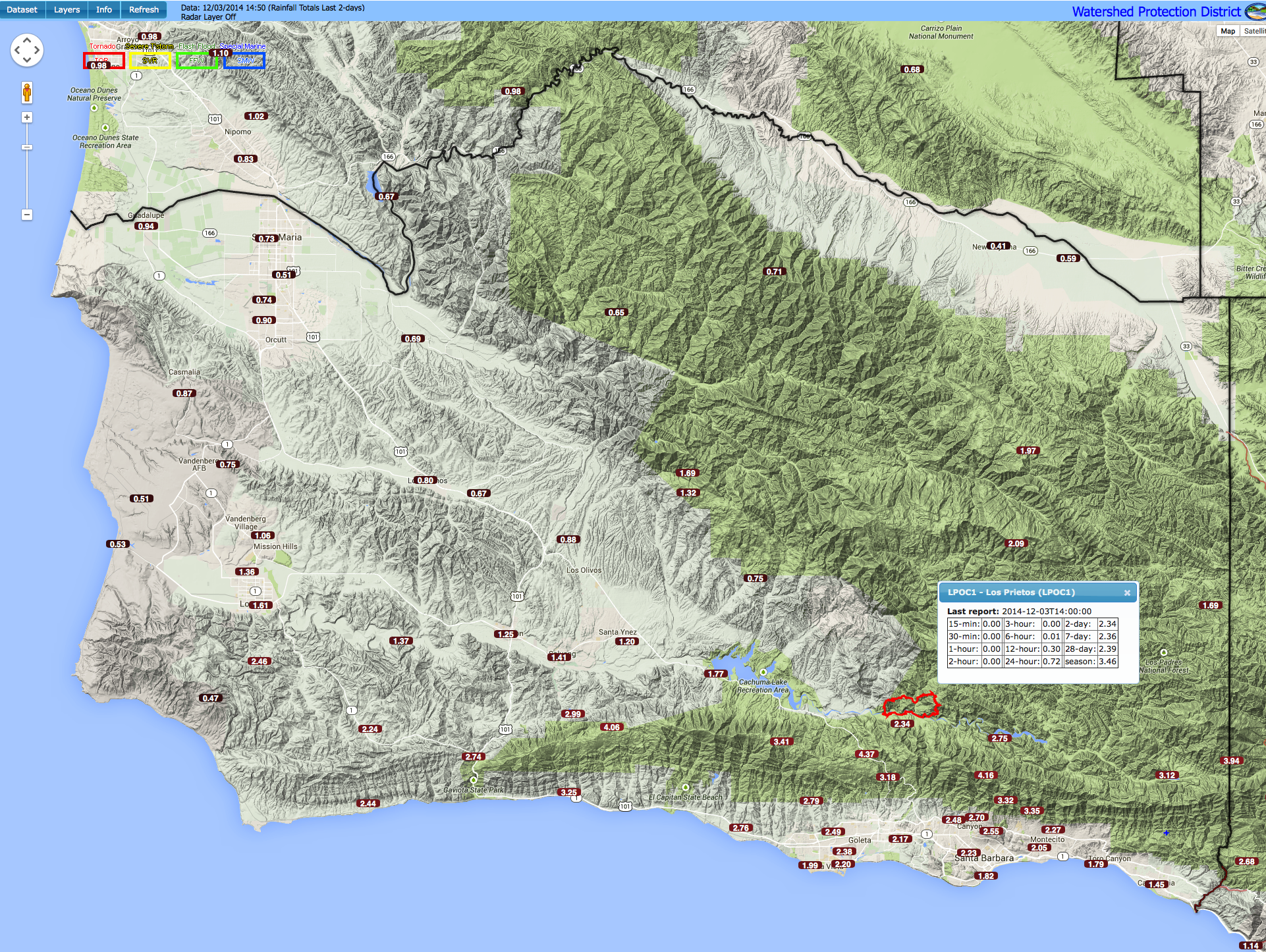Toggle the green FFW flash flood box

tap(196, 61)
